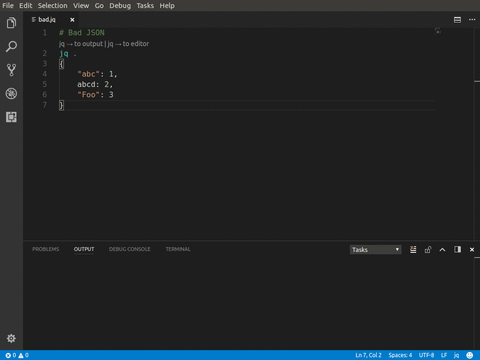Click the 'jq .' command line
480x360 pixels.
(x=68, y=54)
